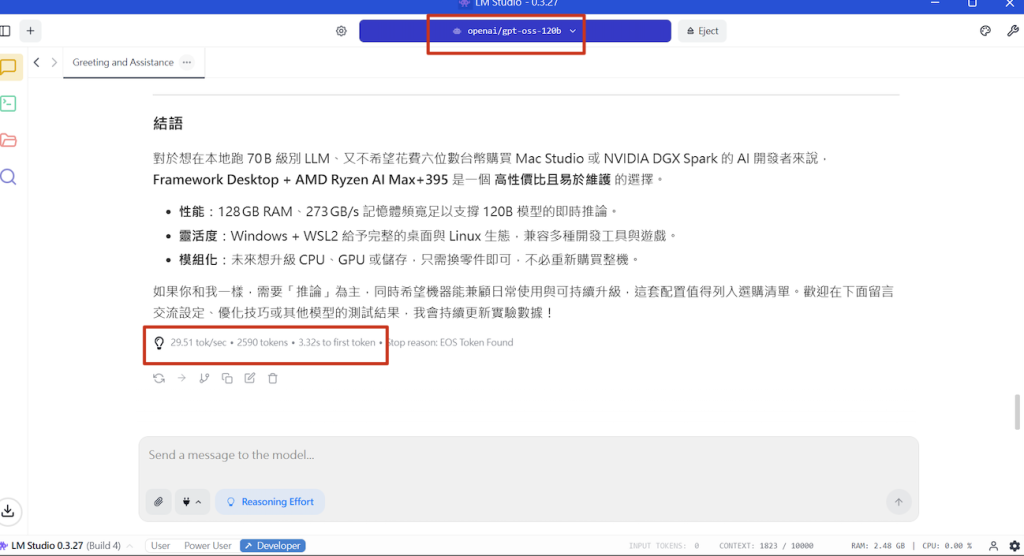Open the chat tab's three-dot options menu
This screenshot has width=1024, height=556.
187,62
